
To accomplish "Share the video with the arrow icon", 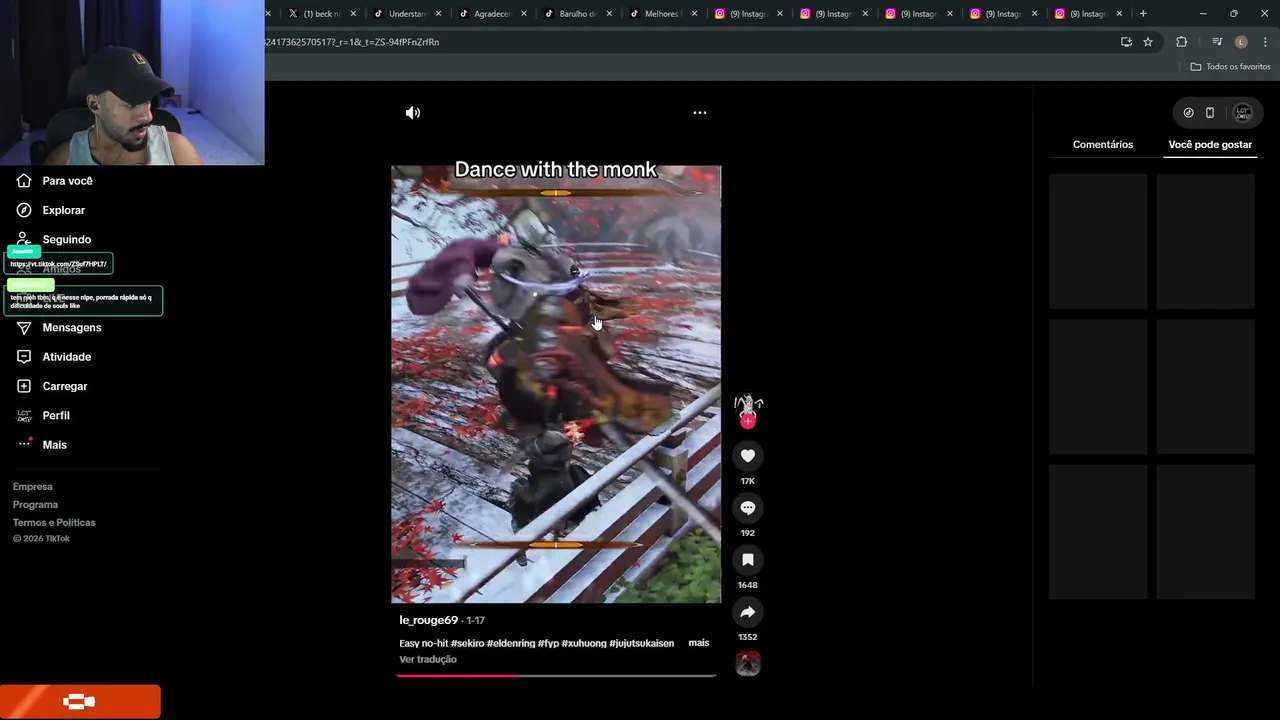I will [748, 612].
